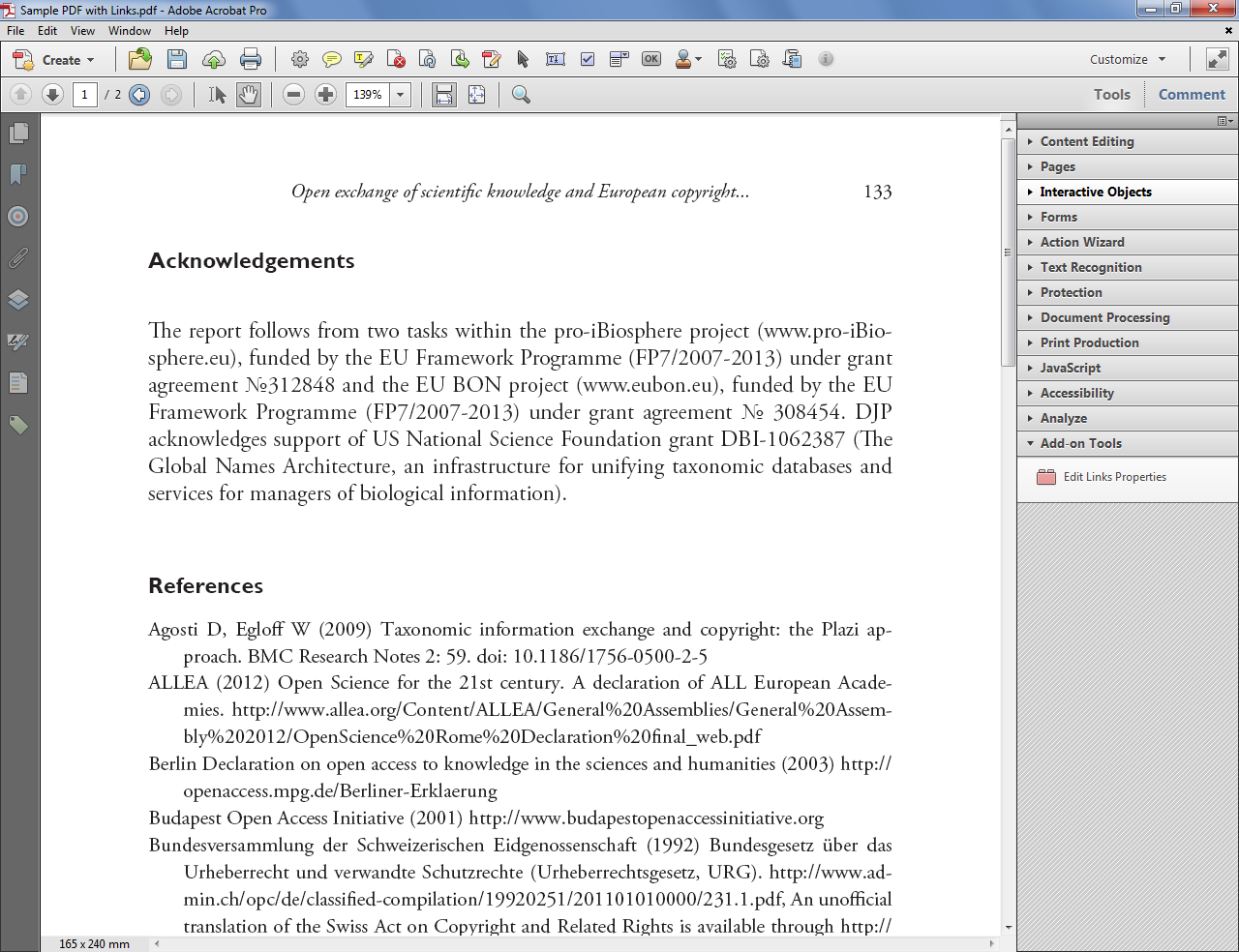Click the Attachments paperclip icon
This screenshot has height=952, width=1239.
(17, 257)
